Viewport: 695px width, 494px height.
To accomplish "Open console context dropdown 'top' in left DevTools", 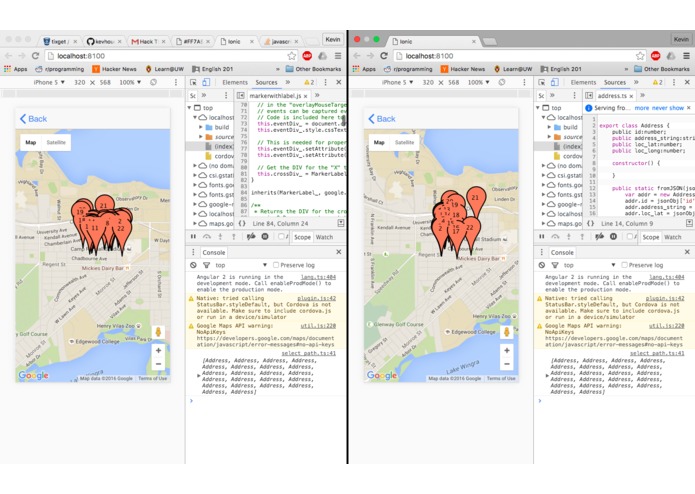I will tap(241, 265).
